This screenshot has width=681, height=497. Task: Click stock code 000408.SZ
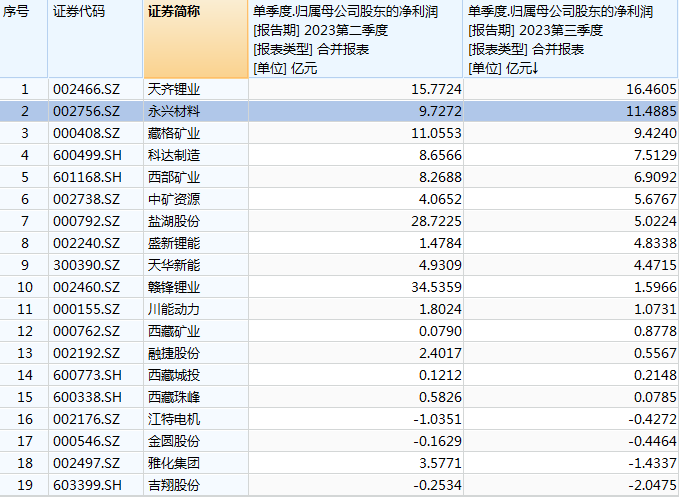[85, 133]
